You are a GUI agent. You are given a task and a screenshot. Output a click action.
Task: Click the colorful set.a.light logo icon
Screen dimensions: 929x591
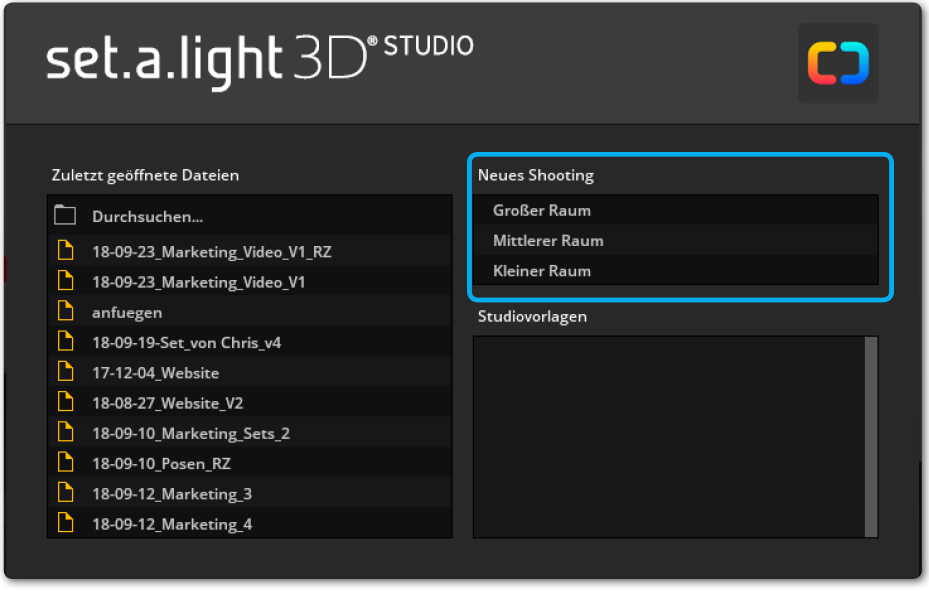(x=838, y=64)
